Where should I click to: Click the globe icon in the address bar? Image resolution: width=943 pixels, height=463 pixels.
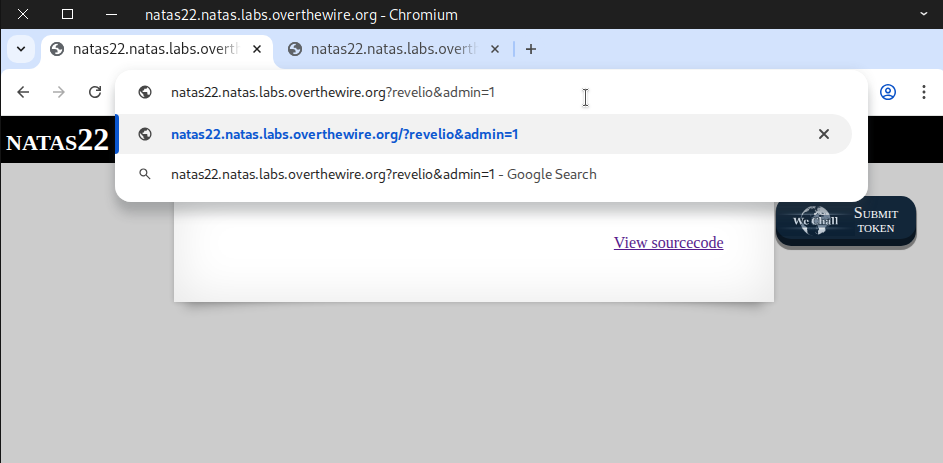click(145, 93)
